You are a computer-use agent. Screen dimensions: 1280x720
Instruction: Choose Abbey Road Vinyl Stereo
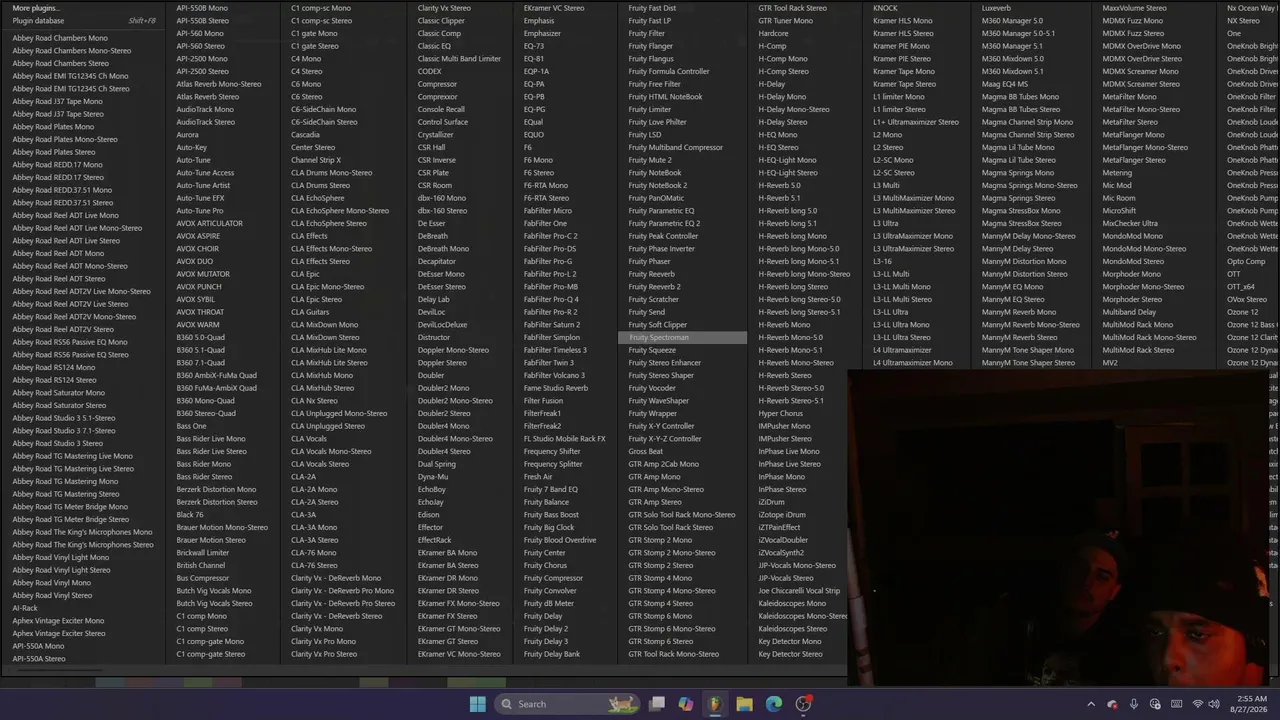[x=52, y=595]
